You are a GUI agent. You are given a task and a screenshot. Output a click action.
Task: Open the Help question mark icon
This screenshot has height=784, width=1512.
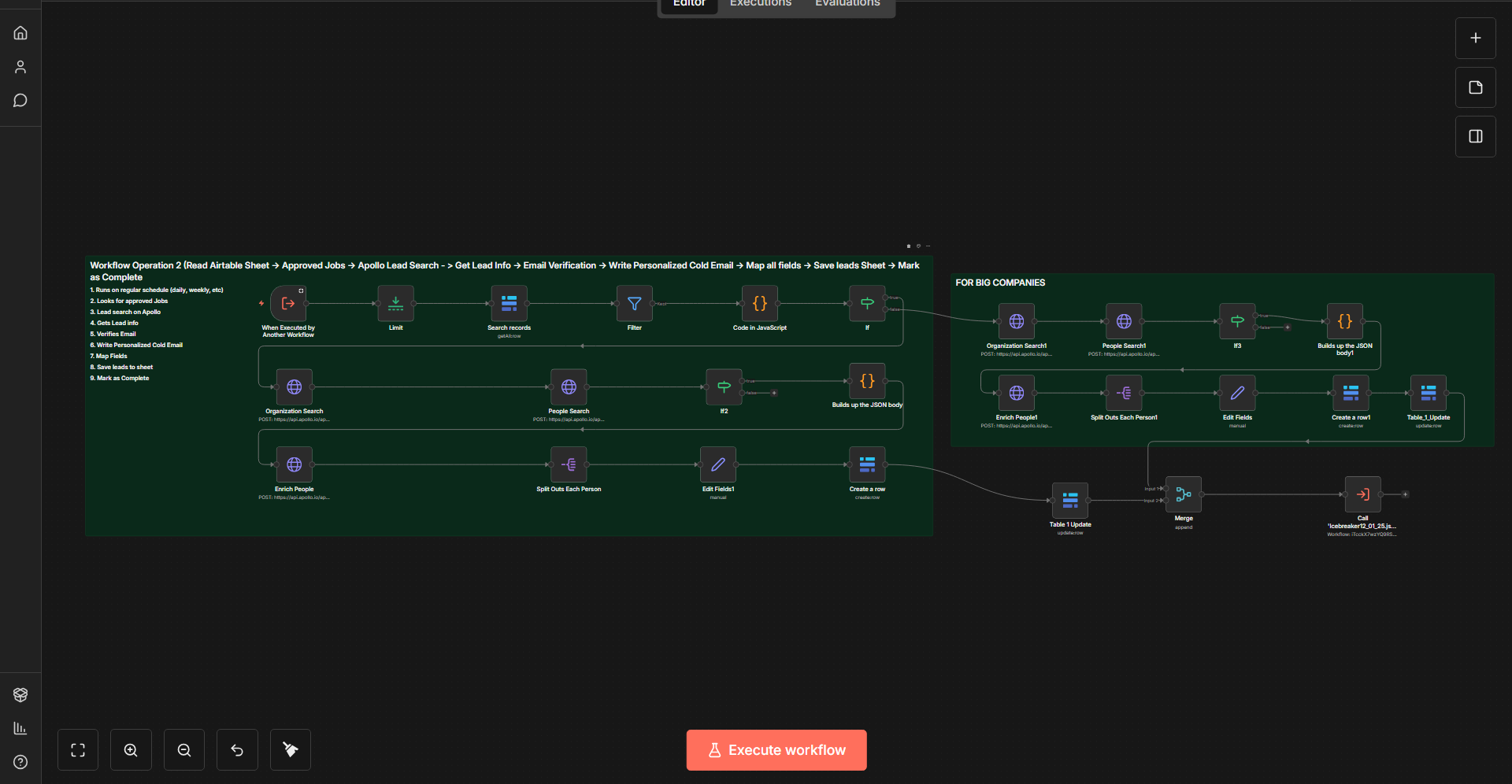pyautogui.click(x=20, y=762)
